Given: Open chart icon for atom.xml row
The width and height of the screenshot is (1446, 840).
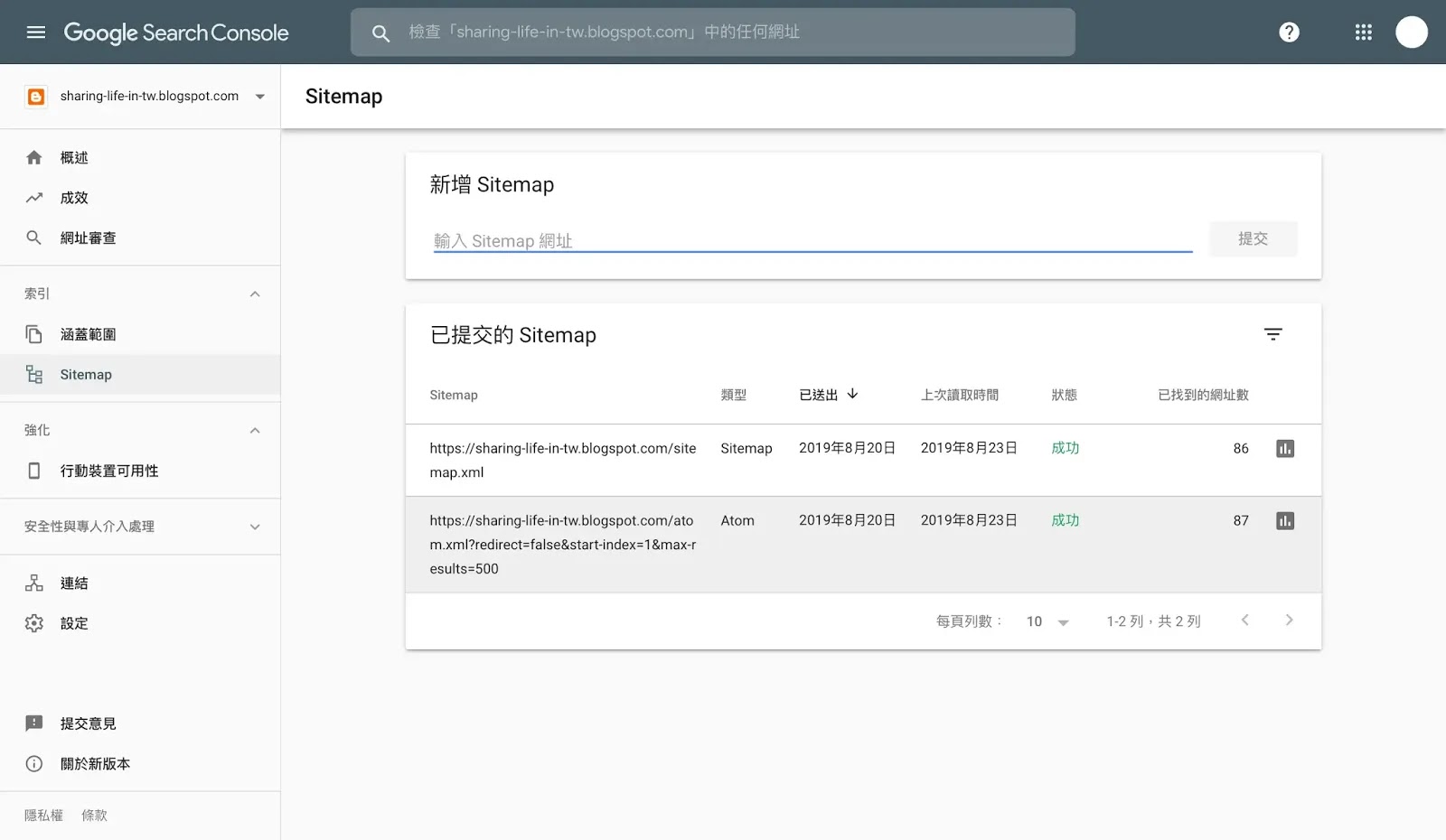Looking at the screenshot, I should click(x=1284, y=521).
